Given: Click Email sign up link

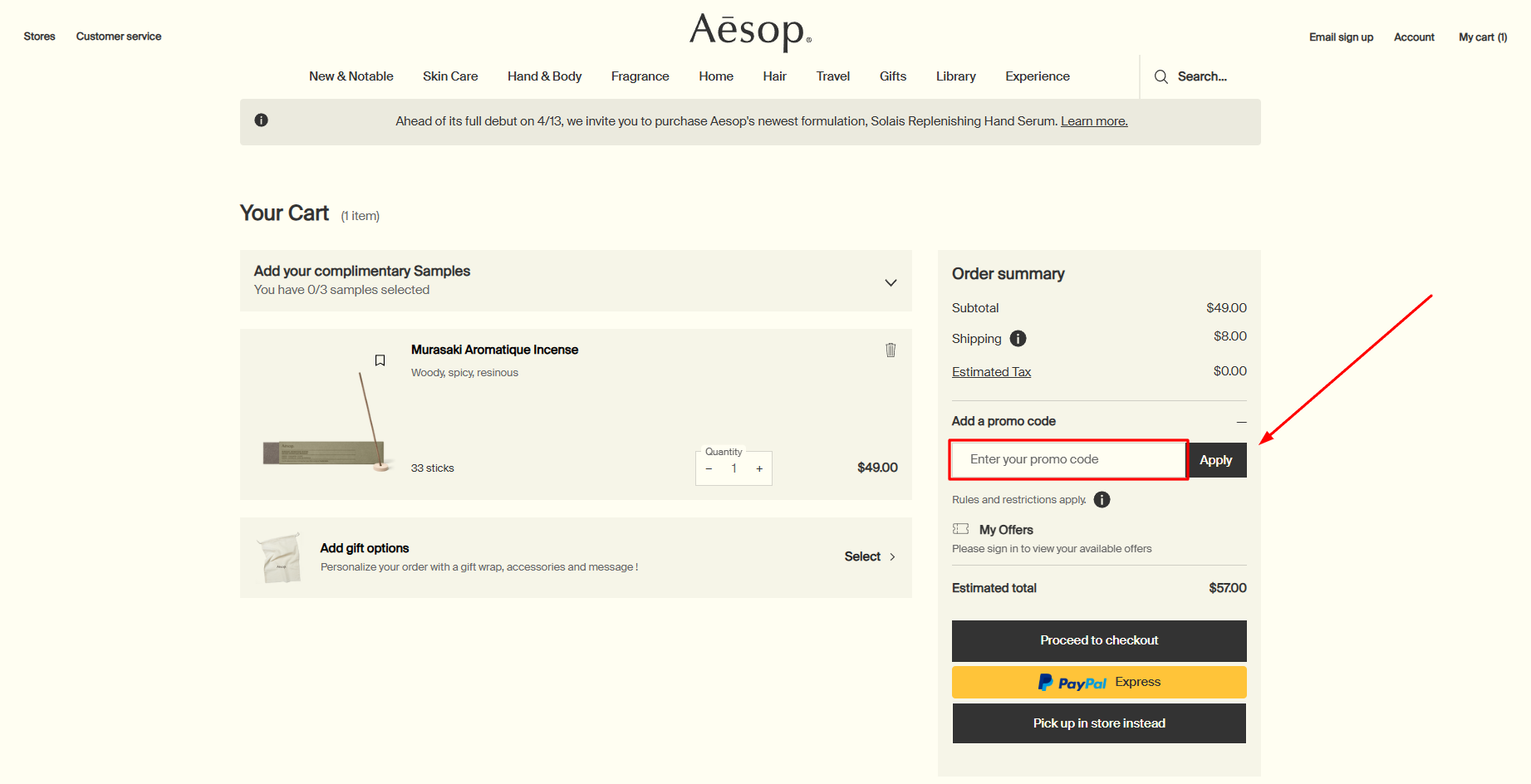Looking at the screenshot, I should click(1342, 37).
